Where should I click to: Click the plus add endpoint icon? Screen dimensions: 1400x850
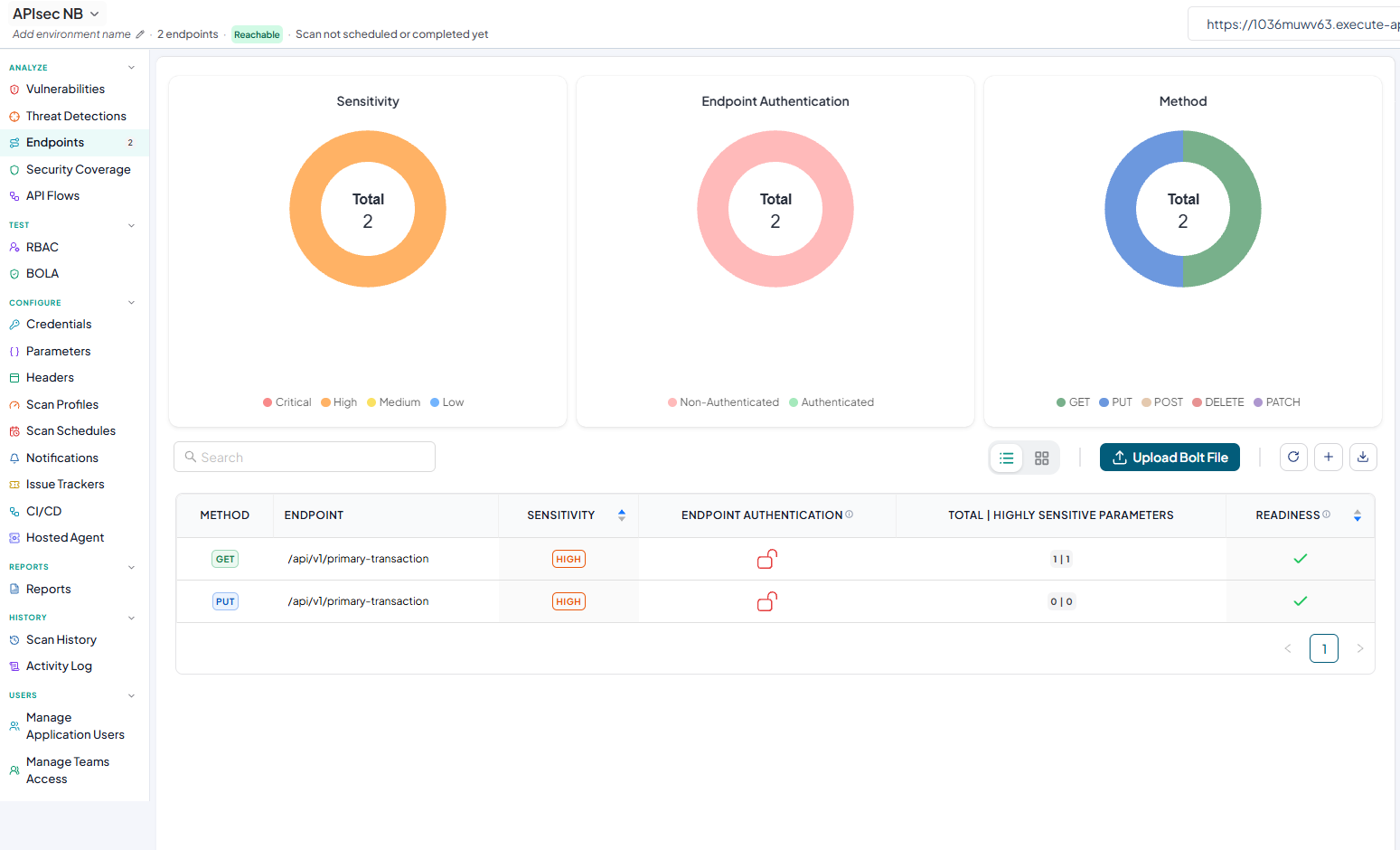tap(1329, 458)
